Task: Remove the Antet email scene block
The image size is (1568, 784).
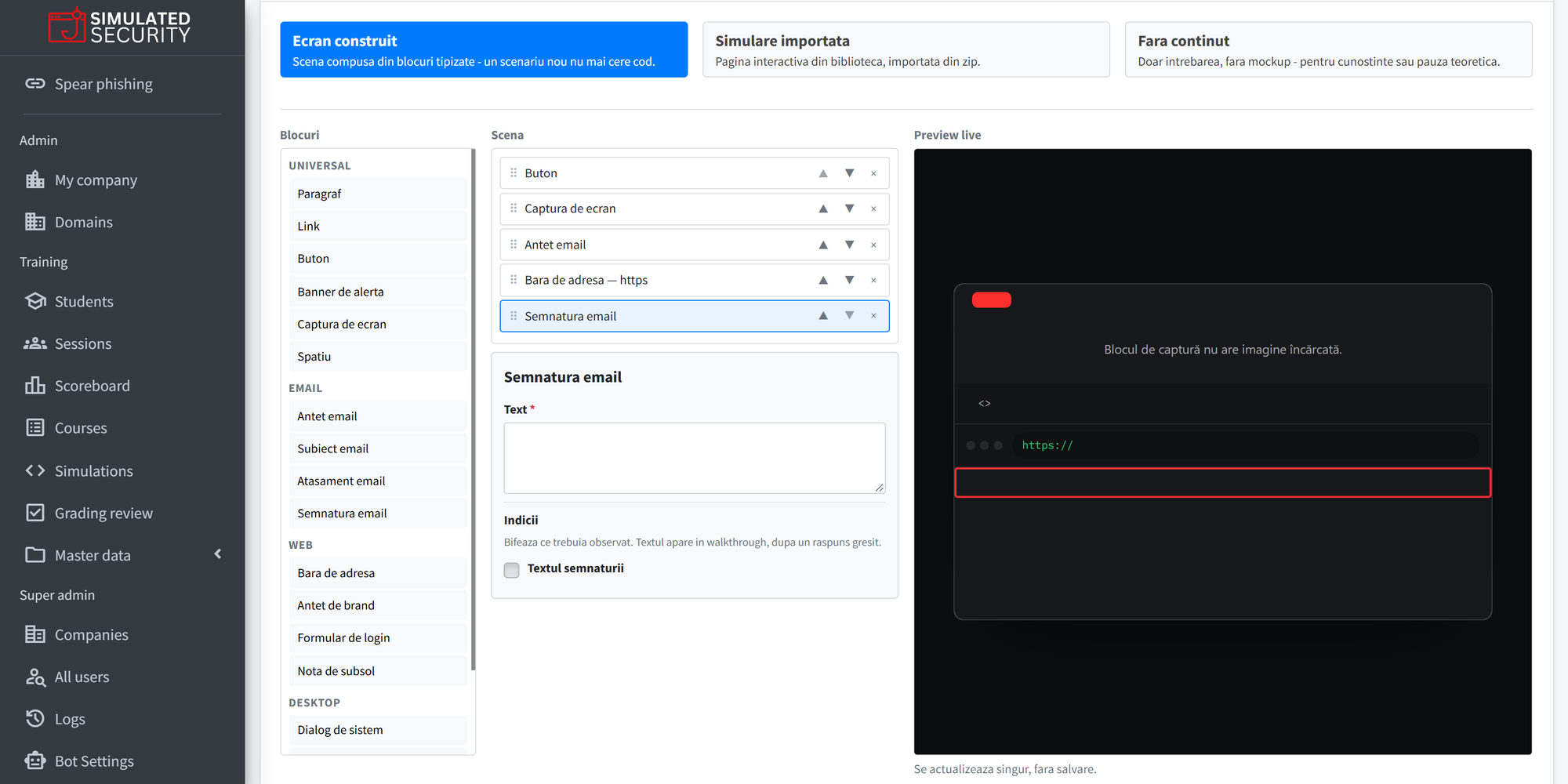Action: pyautogui.click(x=873, y=245)
